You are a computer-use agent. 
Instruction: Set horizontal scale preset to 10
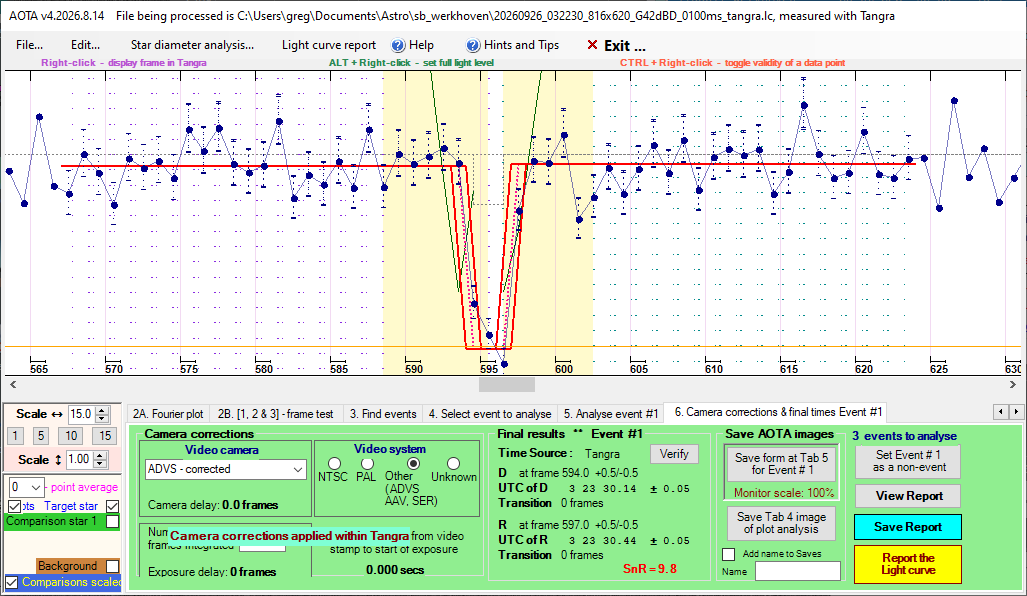[71, 436]
